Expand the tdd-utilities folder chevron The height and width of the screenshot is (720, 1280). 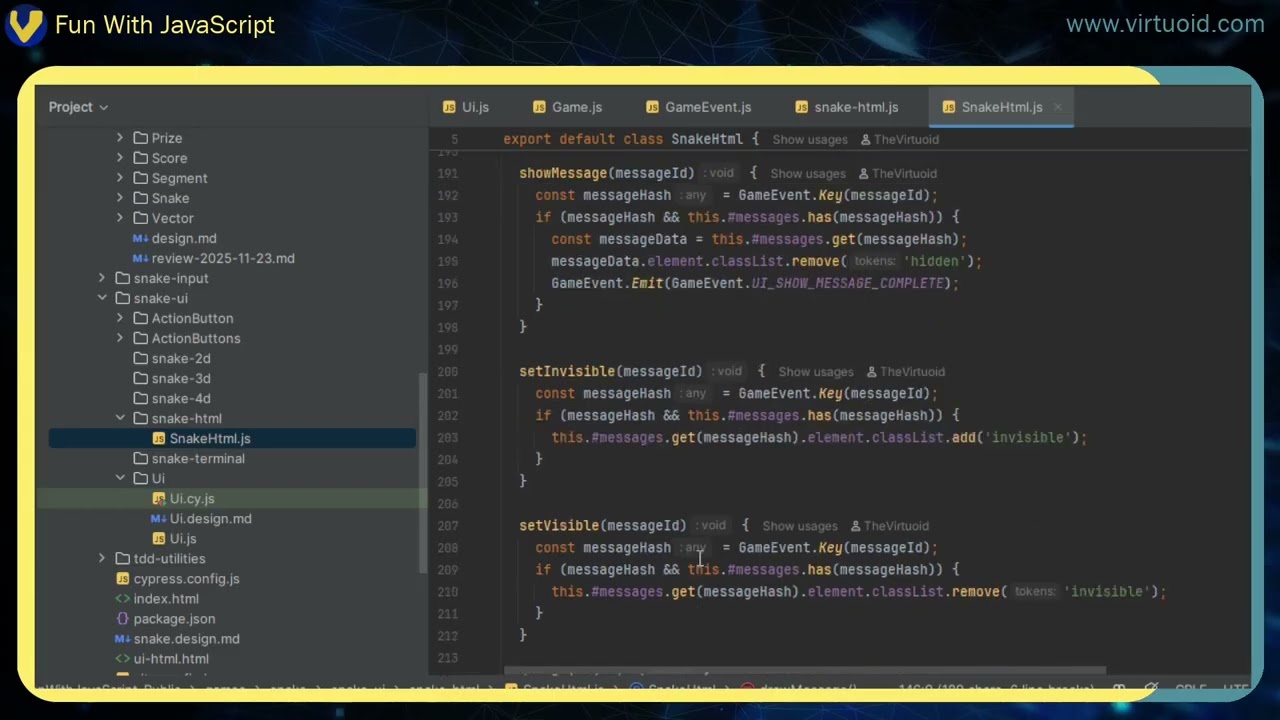pos(102,558)
